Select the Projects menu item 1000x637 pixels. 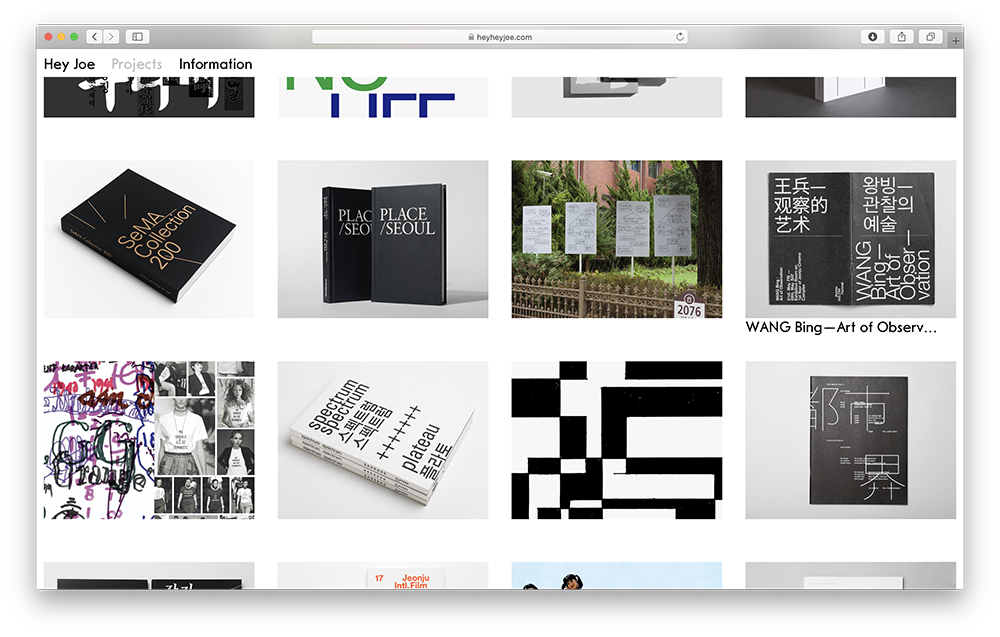136,64
